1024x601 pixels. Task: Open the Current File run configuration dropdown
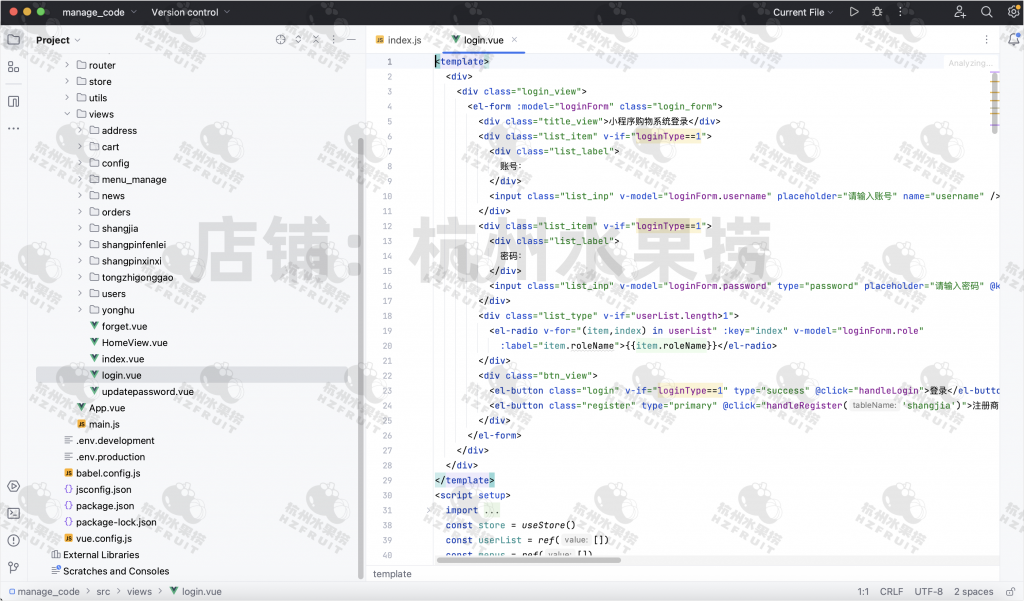click(804, 12)
